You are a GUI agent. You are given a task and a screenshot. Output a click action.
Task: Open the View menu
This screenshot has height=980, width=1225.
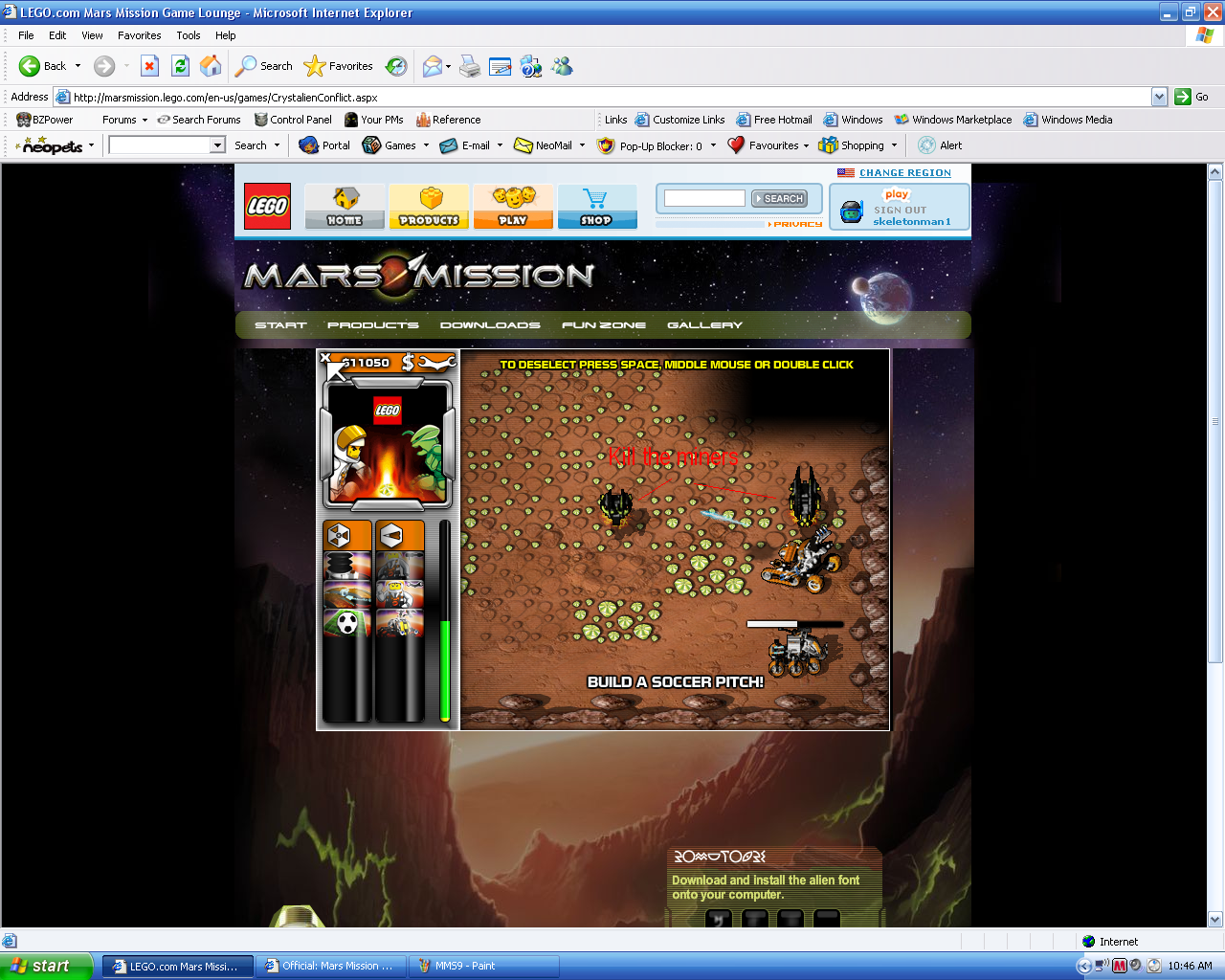coord(92,35)
